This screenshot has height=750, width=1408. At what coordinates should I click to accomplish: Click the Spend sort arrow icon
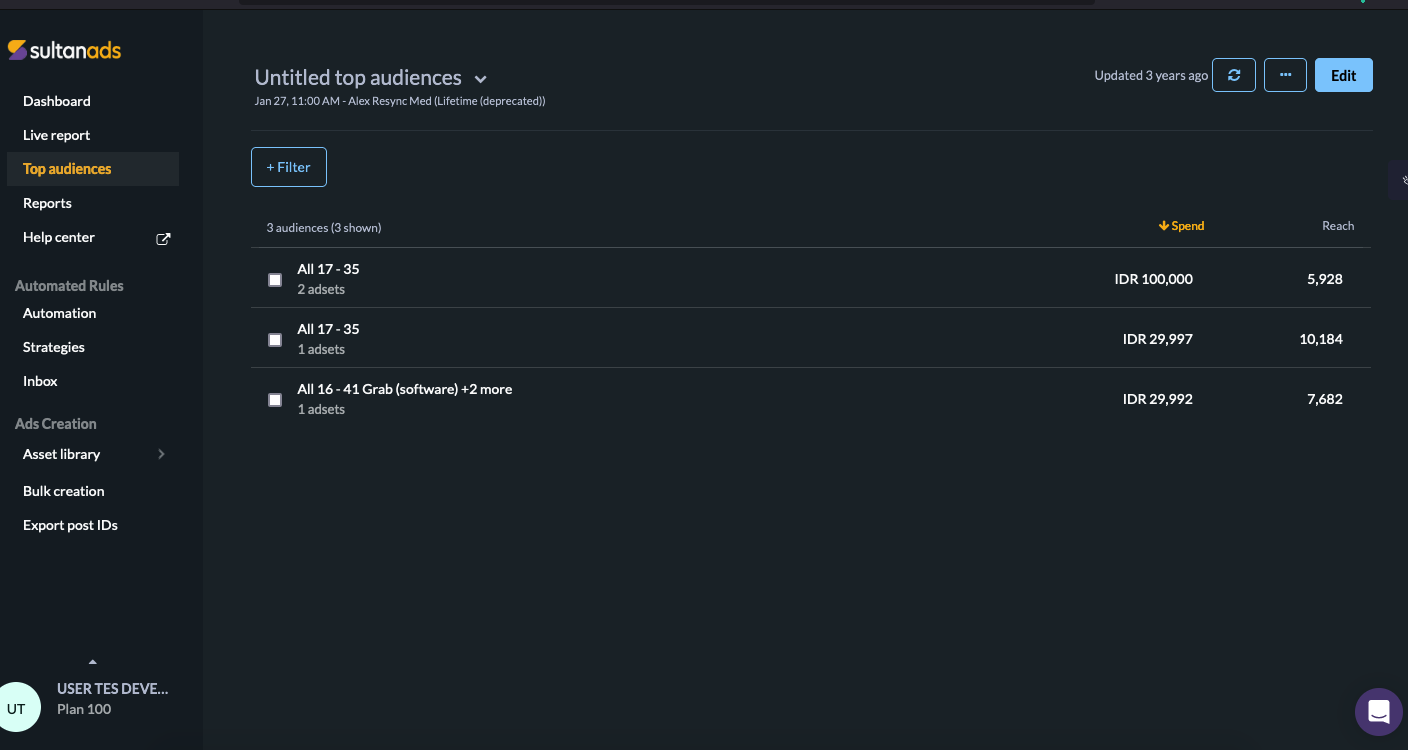tap(1163, 226)
